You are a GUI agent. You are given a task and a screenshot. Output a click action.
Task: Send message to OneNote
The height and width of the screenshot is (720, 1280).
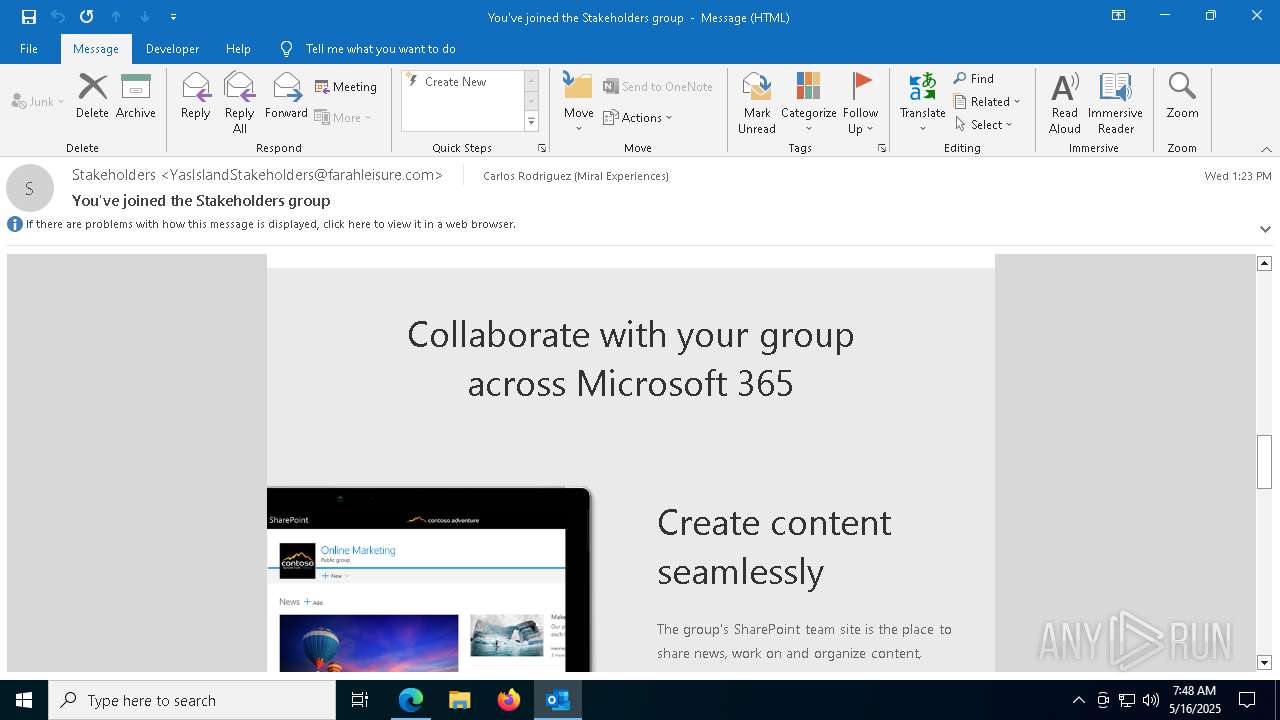click(x=658, y=87)
